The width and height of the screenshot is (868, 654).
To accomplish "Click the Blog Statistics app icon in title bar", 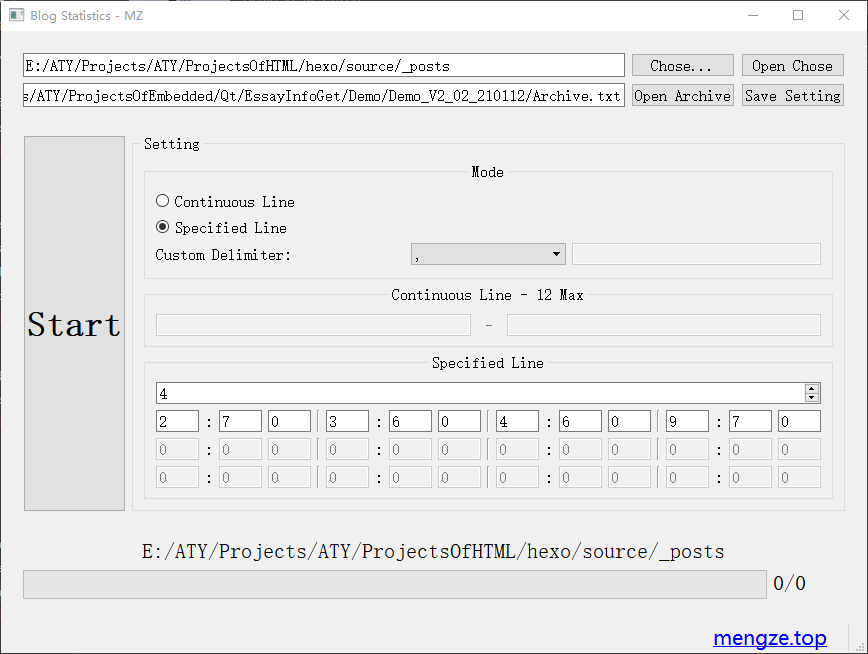I will click(16, 15).
